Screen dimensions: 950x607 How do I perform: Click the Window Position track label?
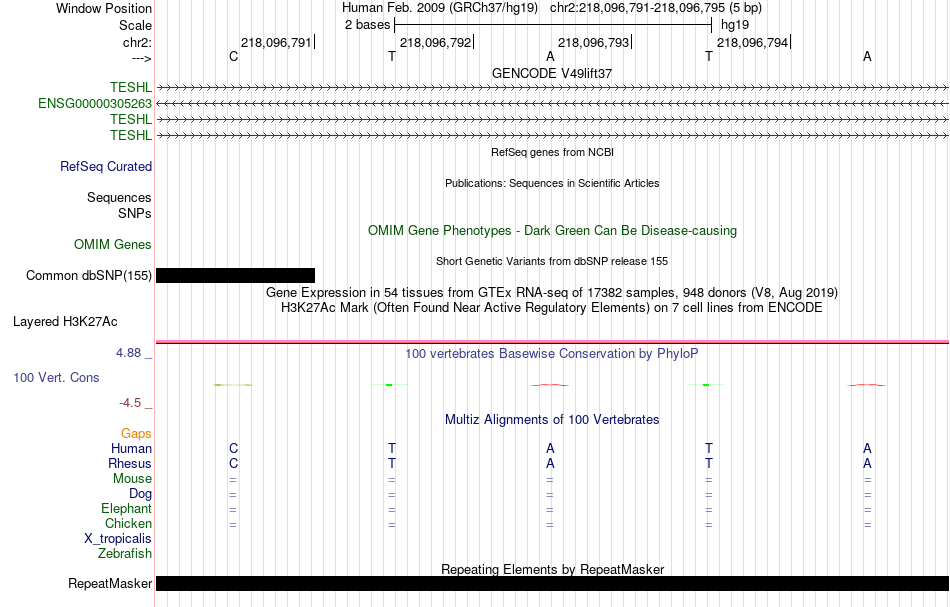[104, 8]
